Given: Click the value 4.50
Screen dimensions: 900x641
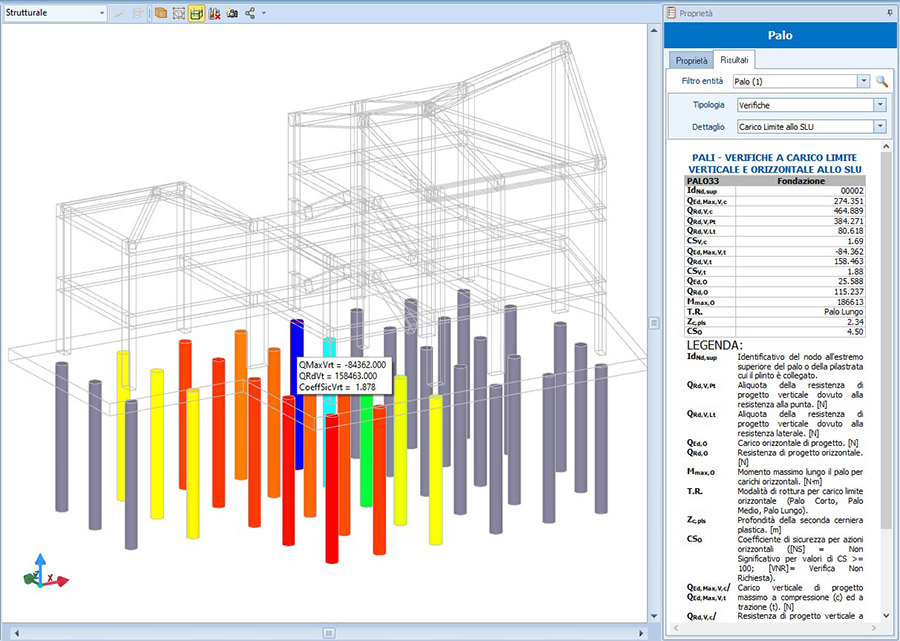Looking at the screenshot, I should tap(855, 332).
